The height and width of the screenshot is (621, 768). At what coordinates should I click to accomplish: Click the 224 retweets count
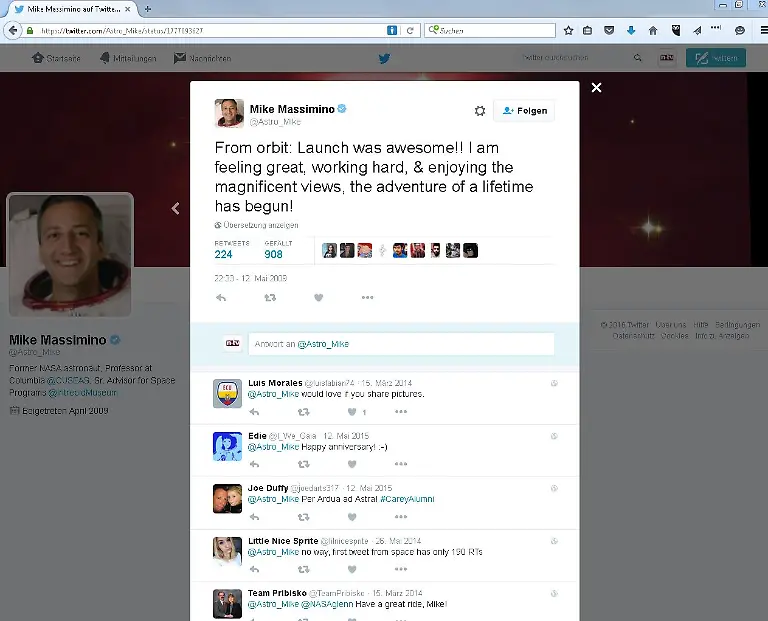point(223,254)
